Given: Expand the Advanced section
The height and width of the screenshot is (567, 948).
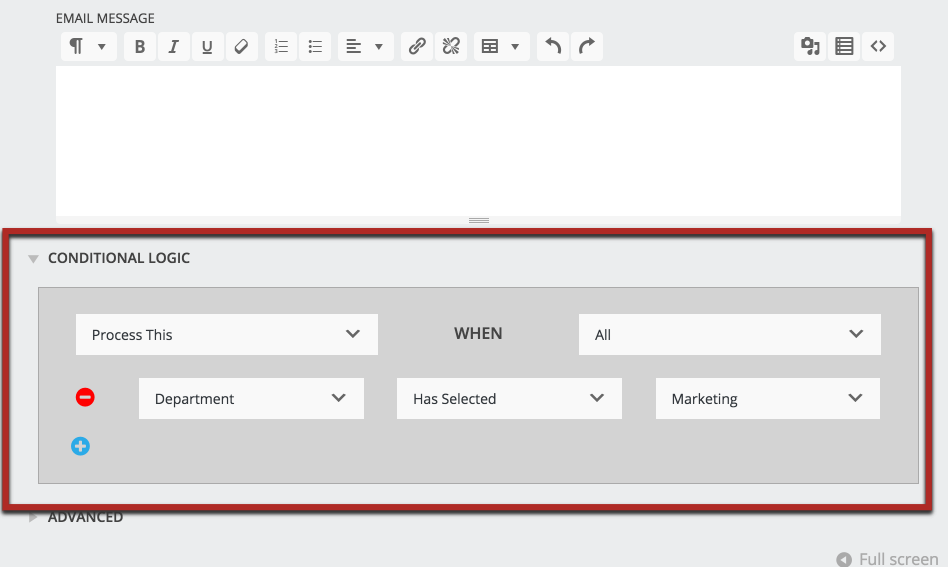Looking at the screenshot, I should [85, 517].
